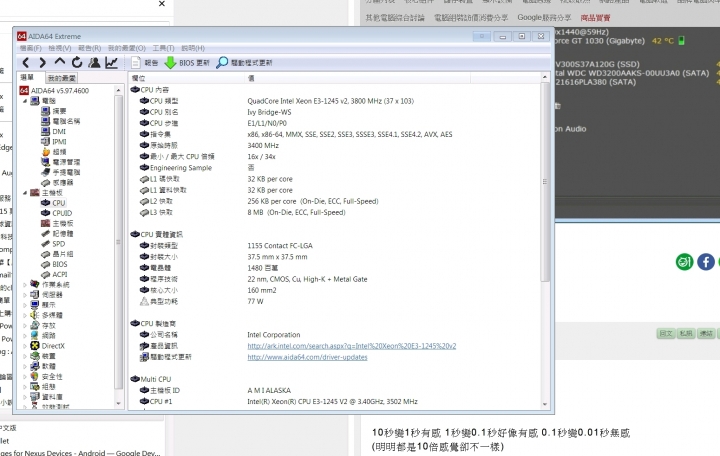Screen dimensions: 720x456
Task: Expand the 伺服器 server tree node
Action: 25,295
